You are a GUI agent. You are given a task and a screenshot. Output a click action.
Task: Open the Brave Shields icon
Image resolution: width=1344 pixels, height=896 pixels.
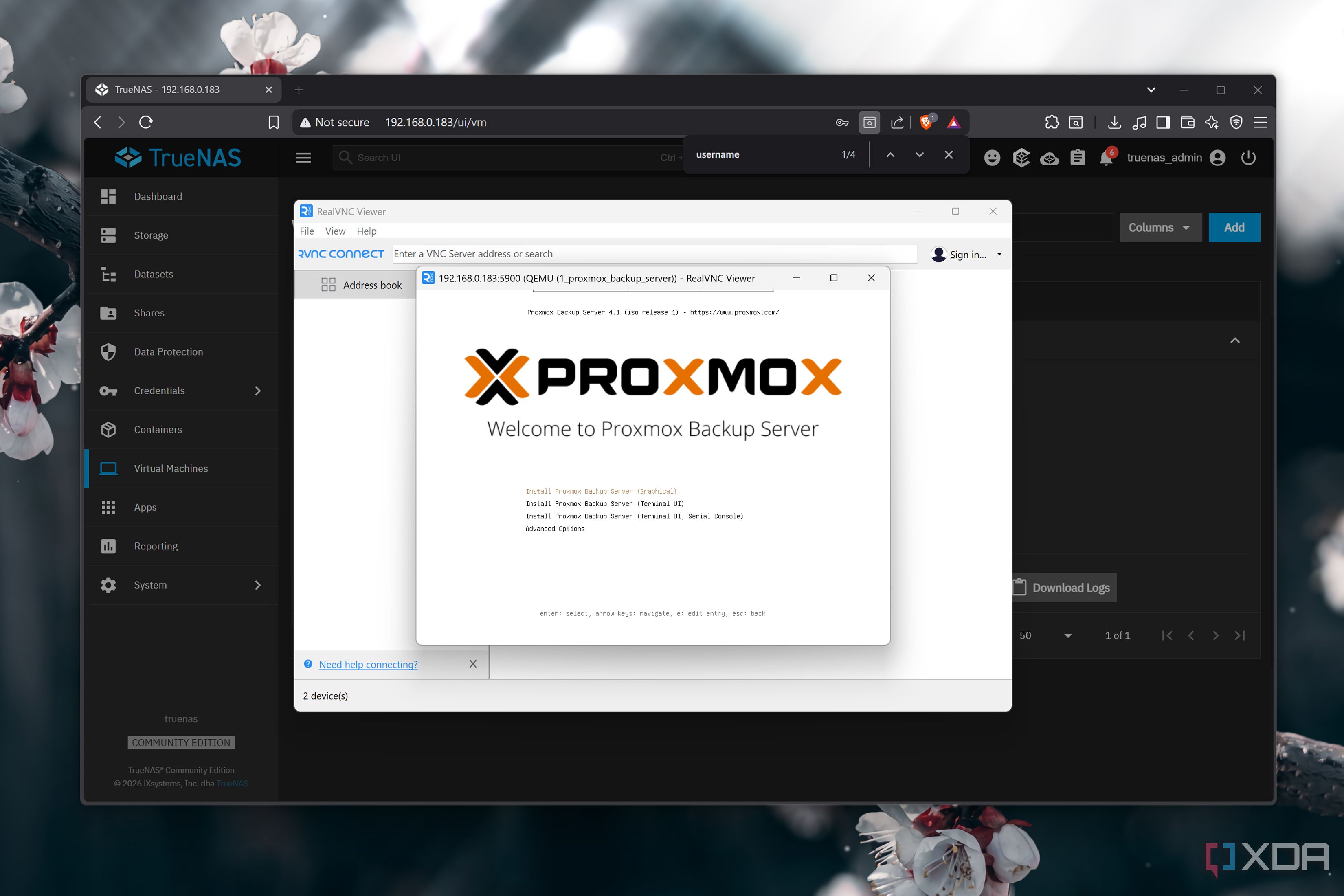pyautogui.click(x=926, y=122)
